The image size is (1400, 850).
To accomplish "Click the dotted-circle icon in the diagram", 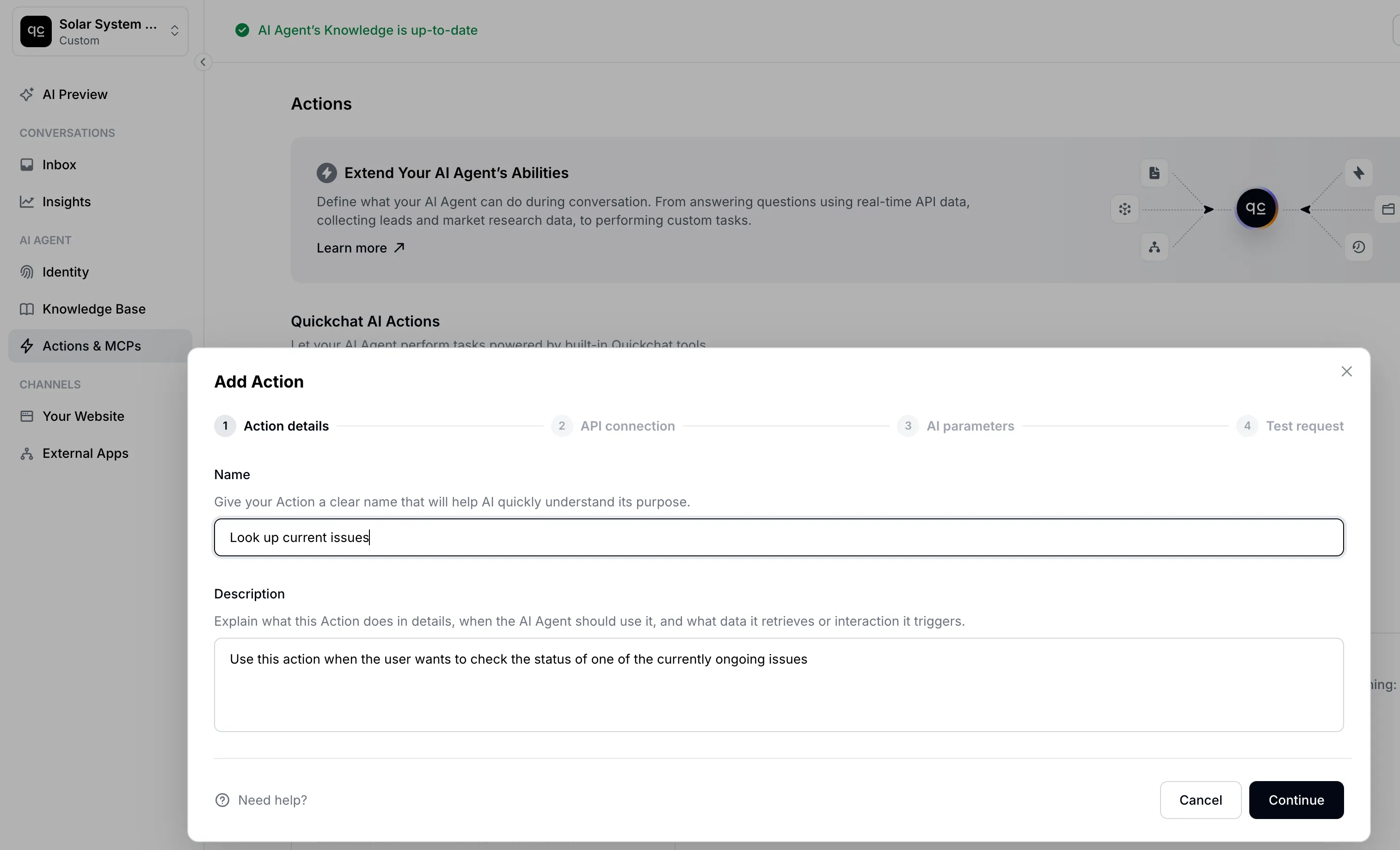I will coord(1124,209).
